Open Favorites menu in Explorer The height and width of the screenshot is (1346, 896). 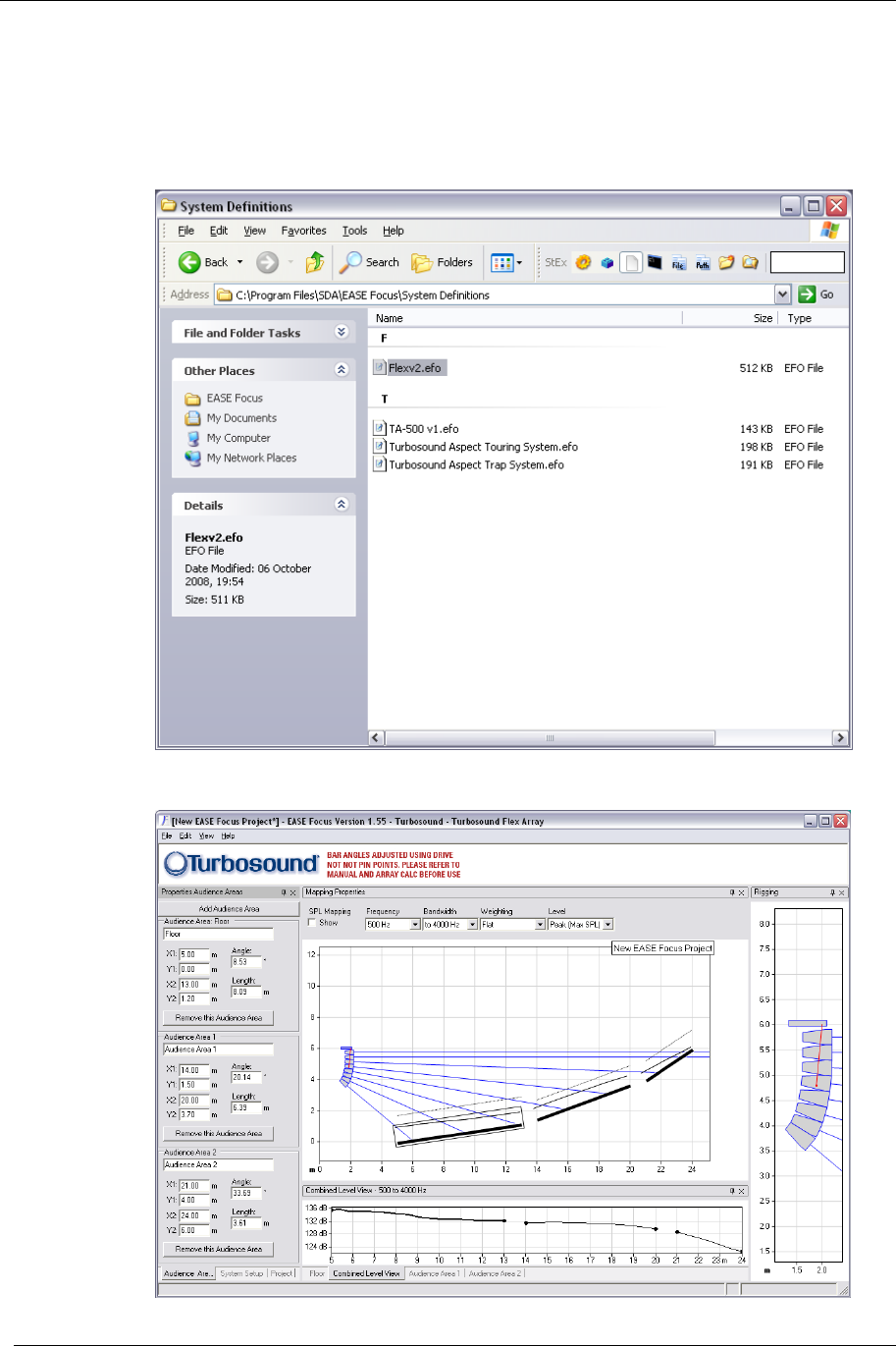(x=304, y=231)
